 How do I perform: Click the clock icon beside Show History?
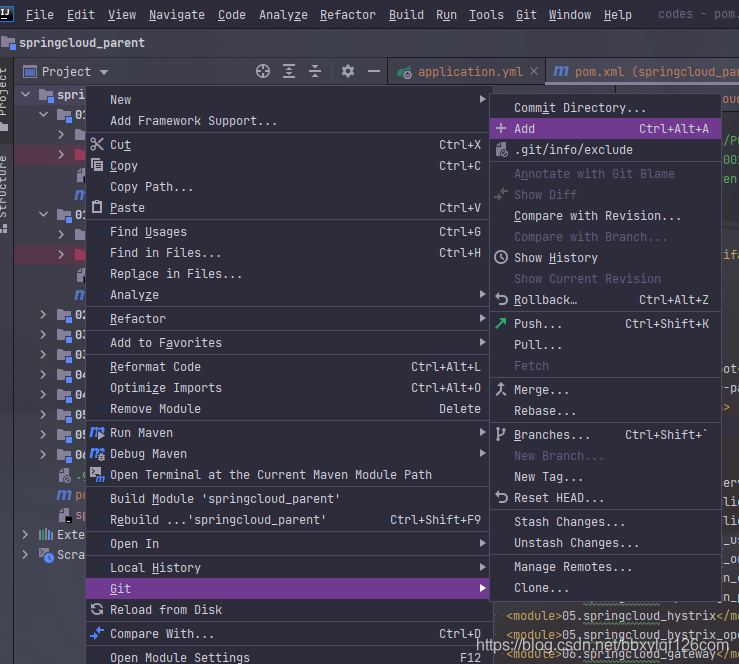501,257
